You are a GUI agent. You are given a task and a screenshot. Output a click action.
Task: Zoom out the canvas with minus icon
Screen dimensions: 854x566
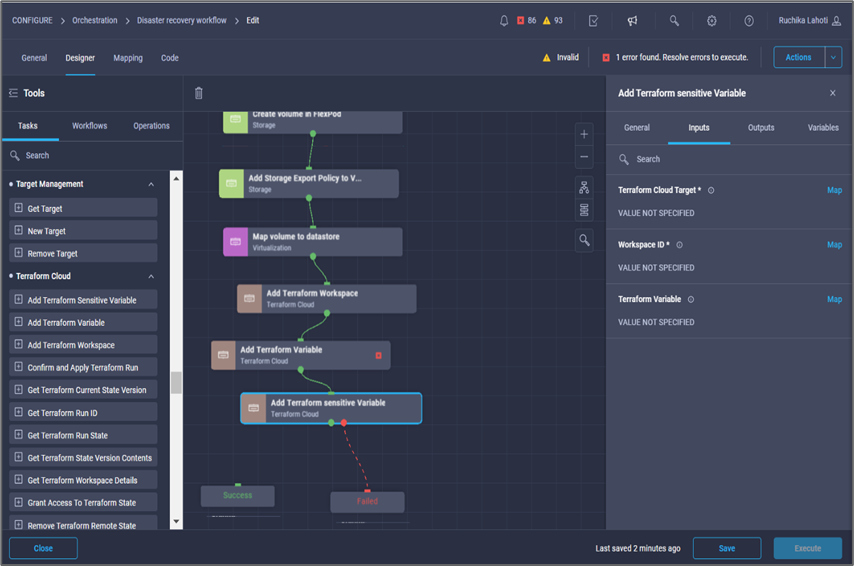tap(584, 157)
